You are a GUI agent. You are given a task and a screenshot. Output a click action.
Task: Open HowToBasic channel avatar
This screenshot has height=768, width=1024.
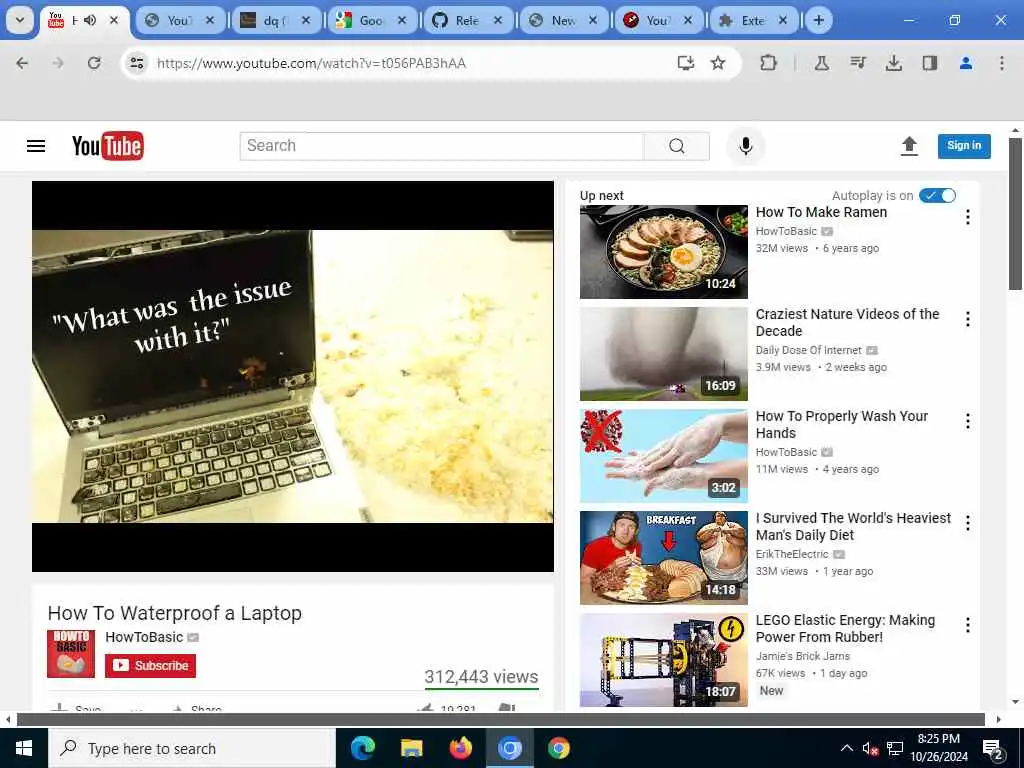coord(71,654)
